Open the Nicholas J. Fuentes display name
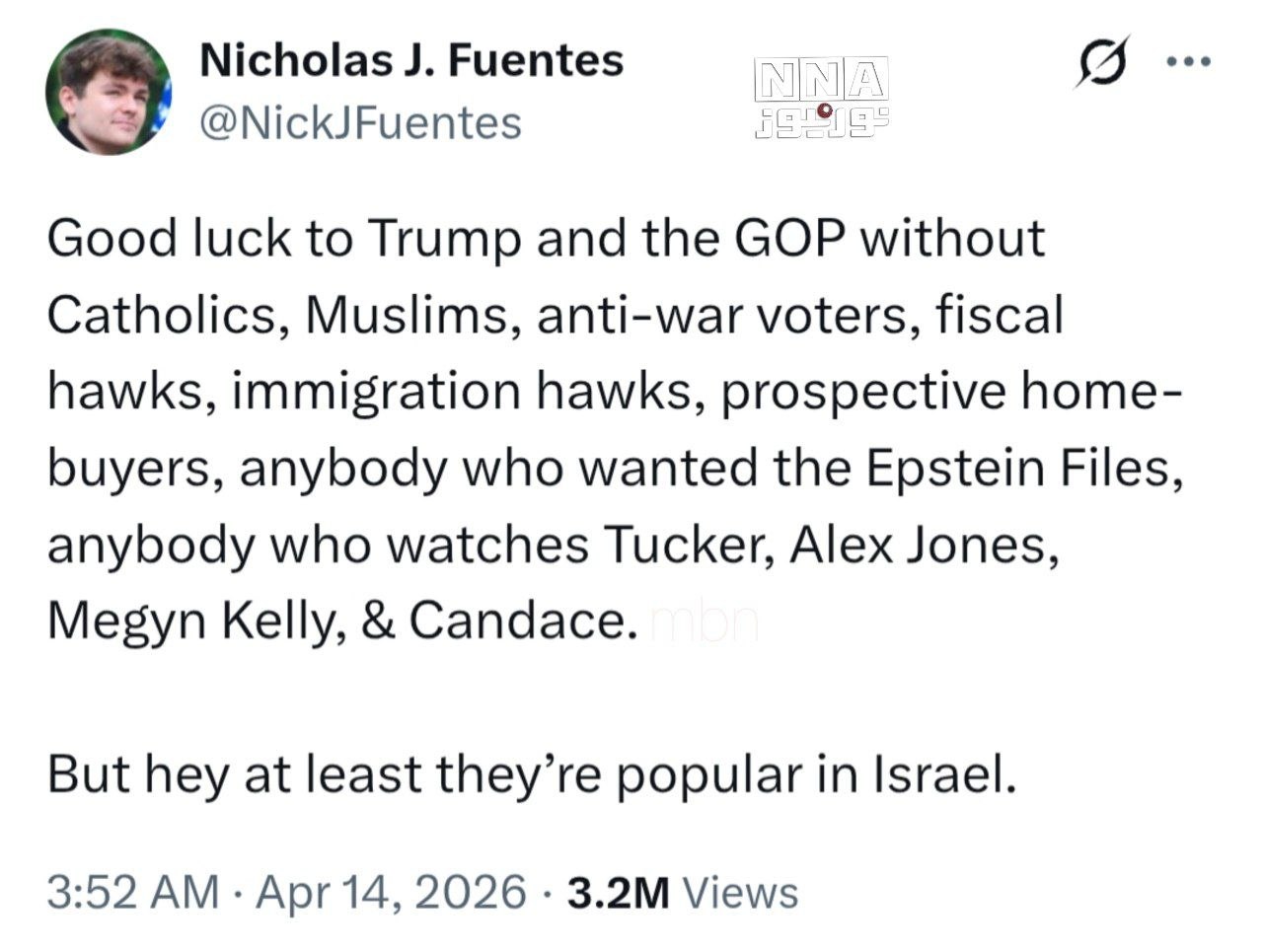The width and height of the screenshot is (1263, 952). (x=411, y=61)
